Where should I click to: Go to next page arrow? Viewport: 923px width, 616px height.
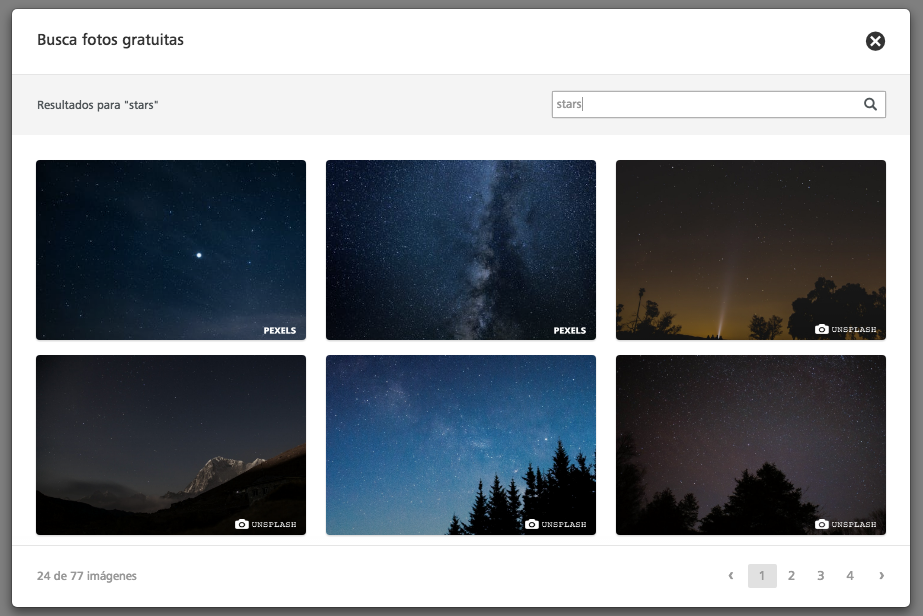click(x=881, y=576)
